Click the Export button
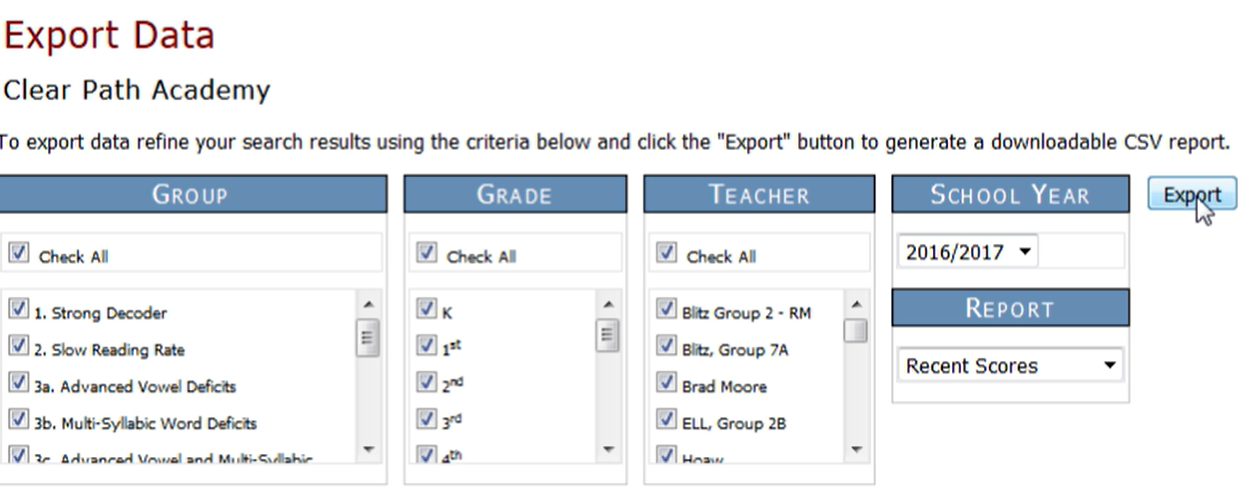Screen dimensions: 1258x504 coord(1192,195)
